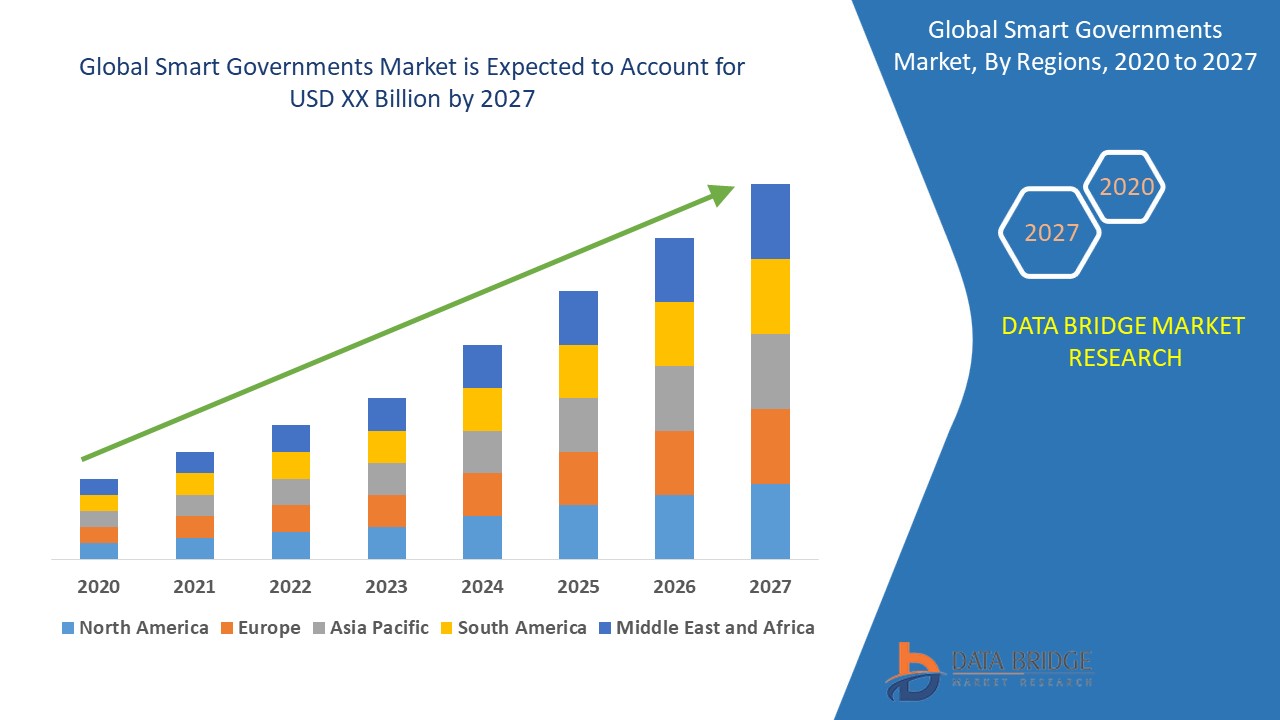Select the Asia Pacific legend swatch
1280x720 pixels.
point(317,628)
